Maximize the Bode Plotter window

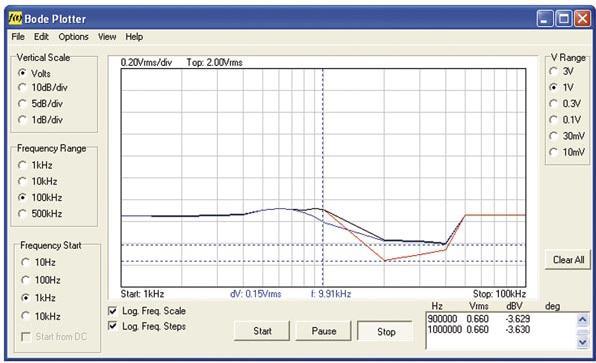click(563, 18)
